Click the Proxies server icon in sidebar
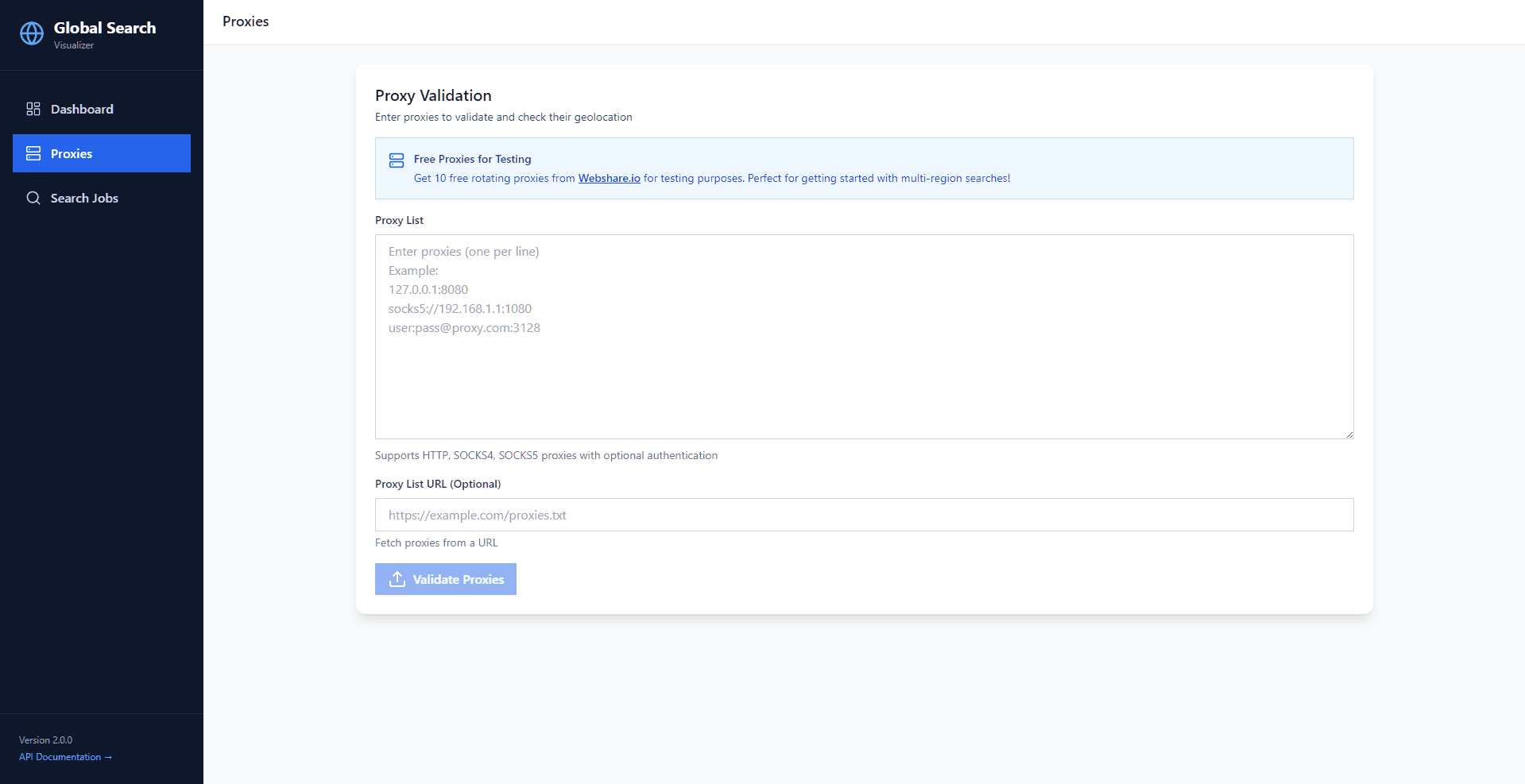The image size is (1525, 784). coord(33,153)
